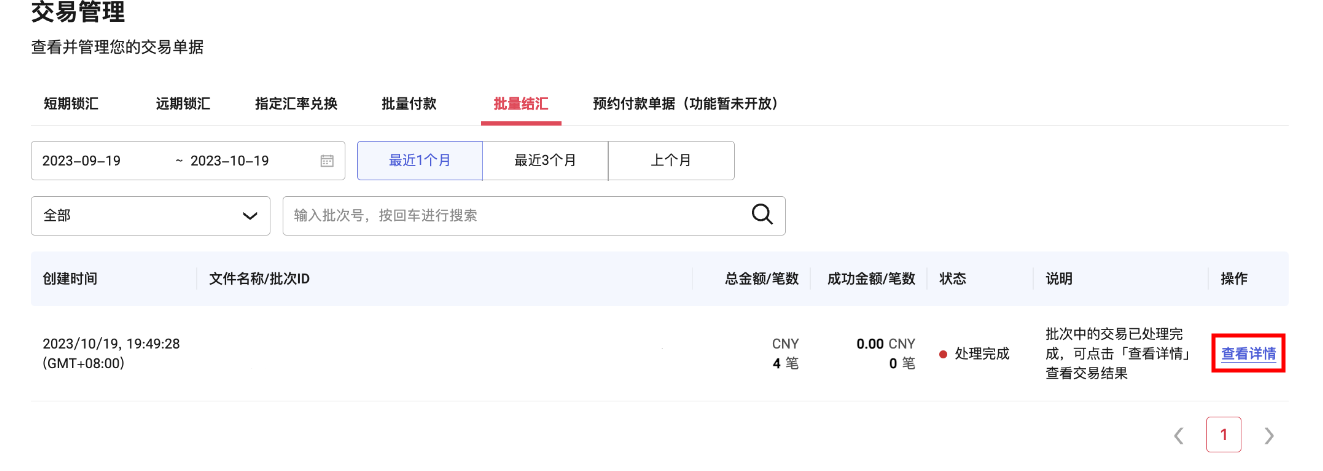Click the calendar icon in date range
This screenshot has height=471, width=1323.
click(x=327, y=161)
